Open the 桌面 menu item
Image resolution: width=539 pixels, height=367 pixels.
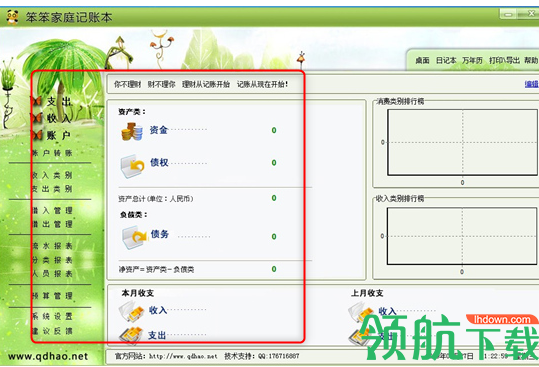coord(422,60)
